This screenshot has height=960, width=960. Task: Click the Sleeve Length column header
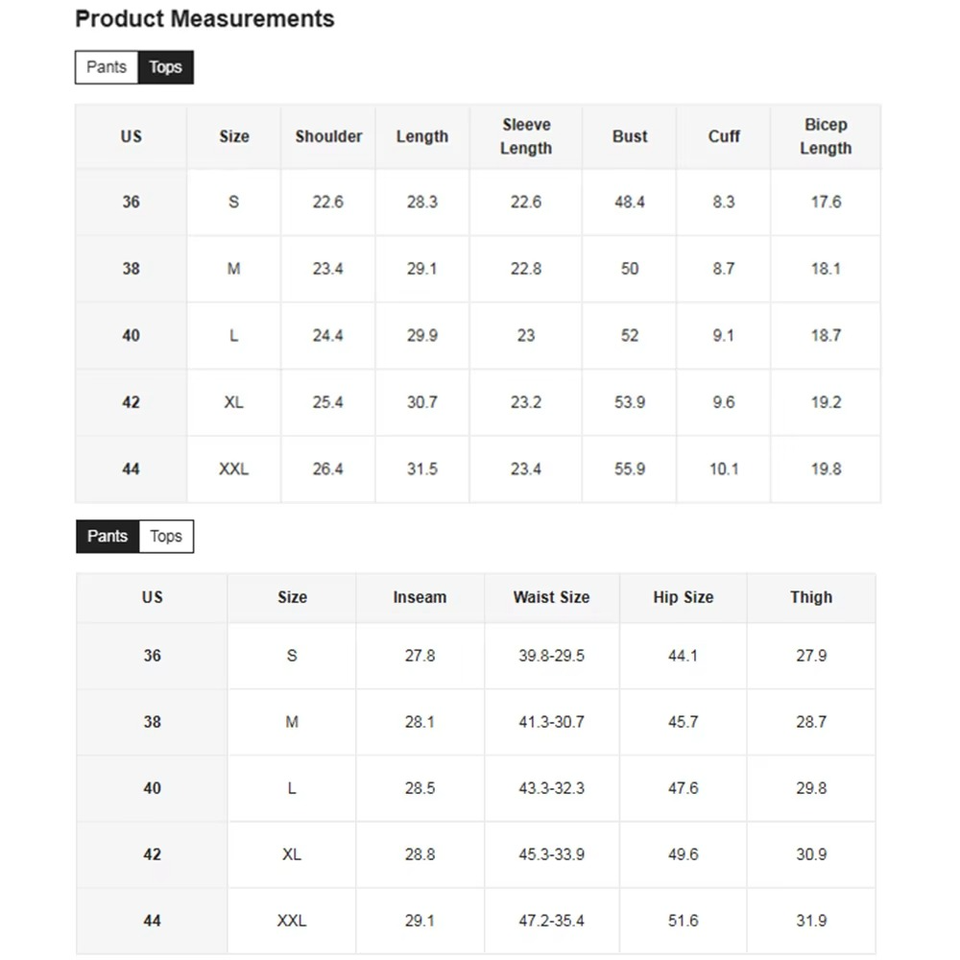[x=526, y=136]
